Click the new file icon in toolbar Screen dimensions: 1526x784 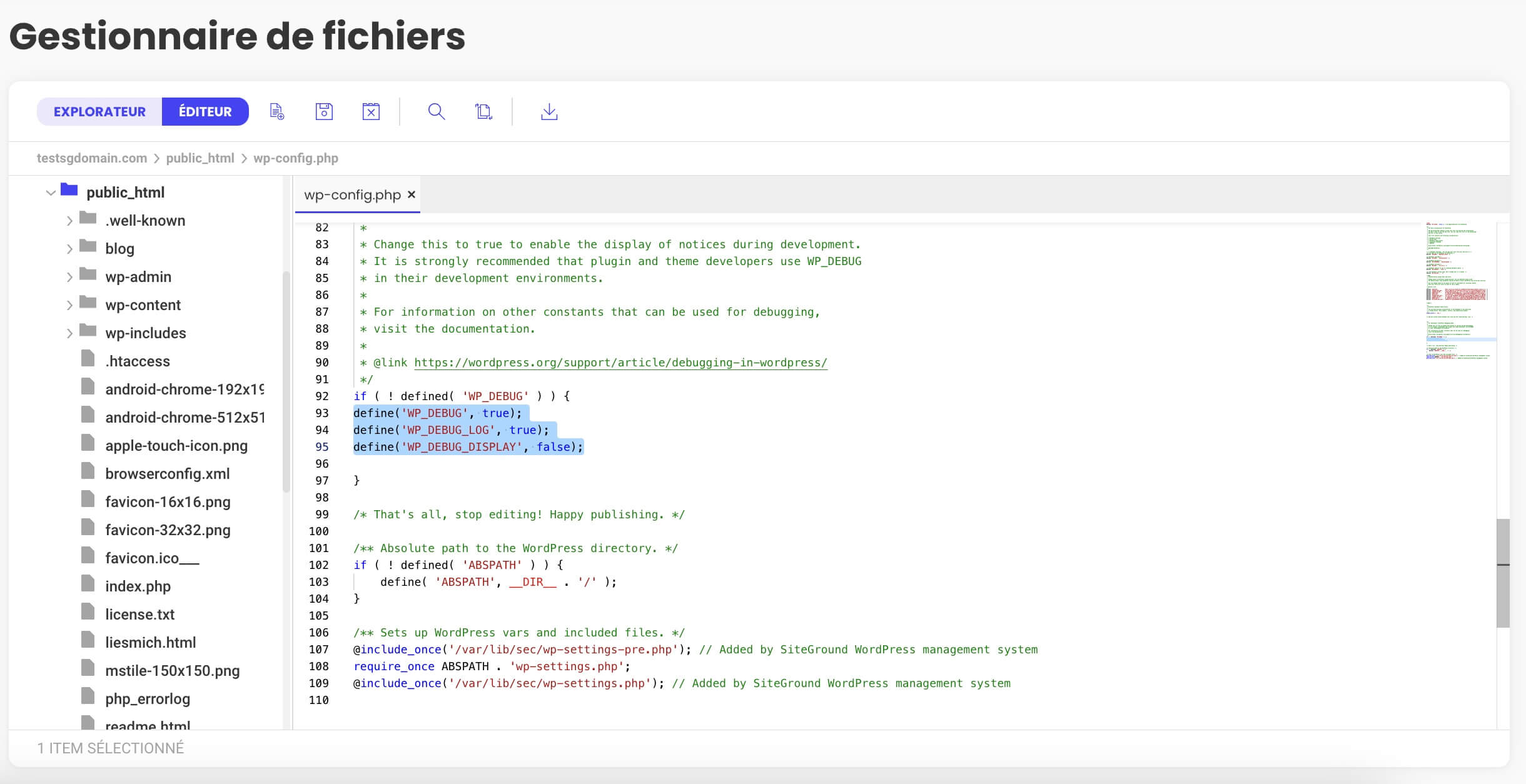276,112
